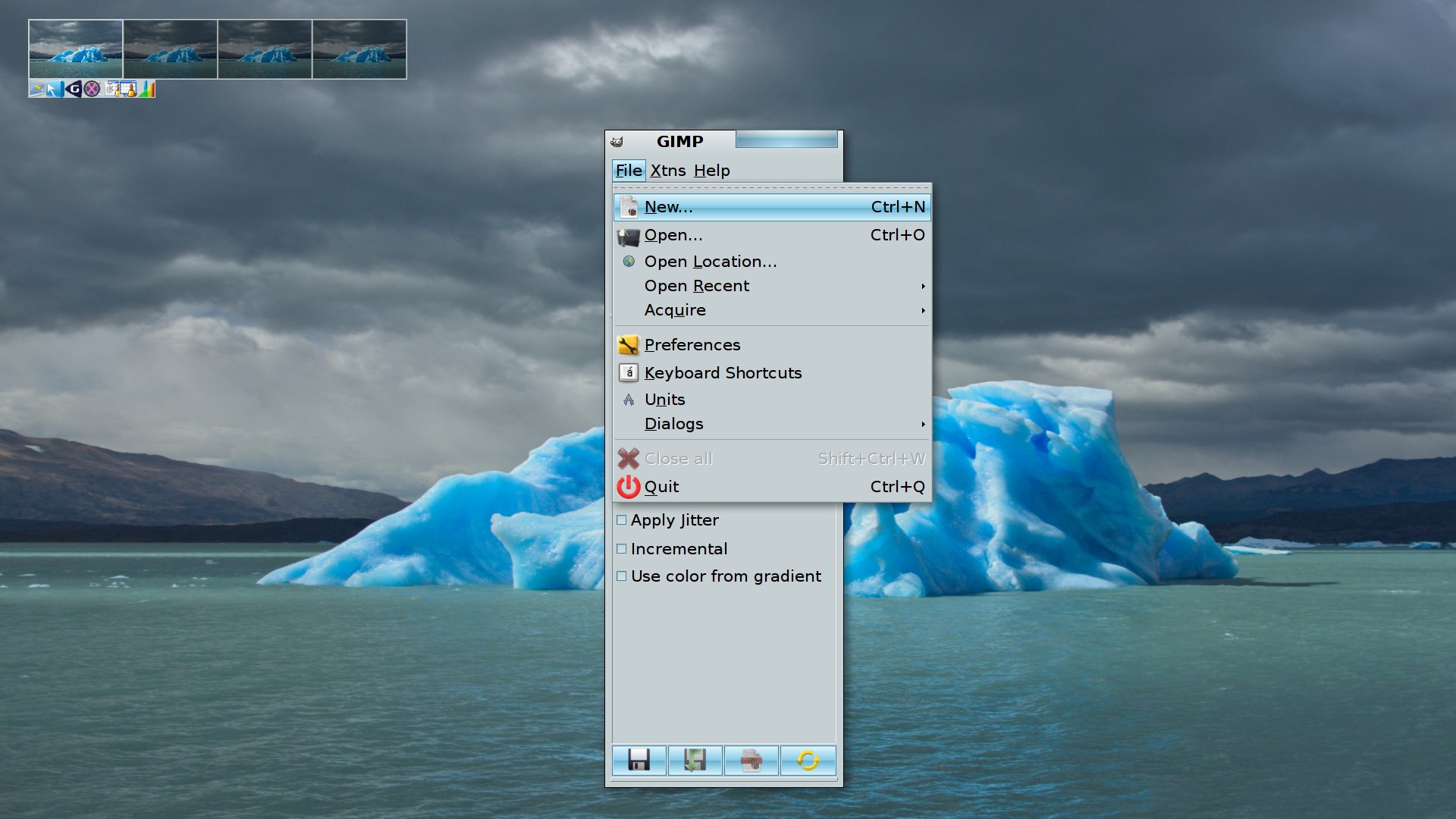Click the folder icon beside Open...
The image size is (1456, 819).
(x=628, y=237)
